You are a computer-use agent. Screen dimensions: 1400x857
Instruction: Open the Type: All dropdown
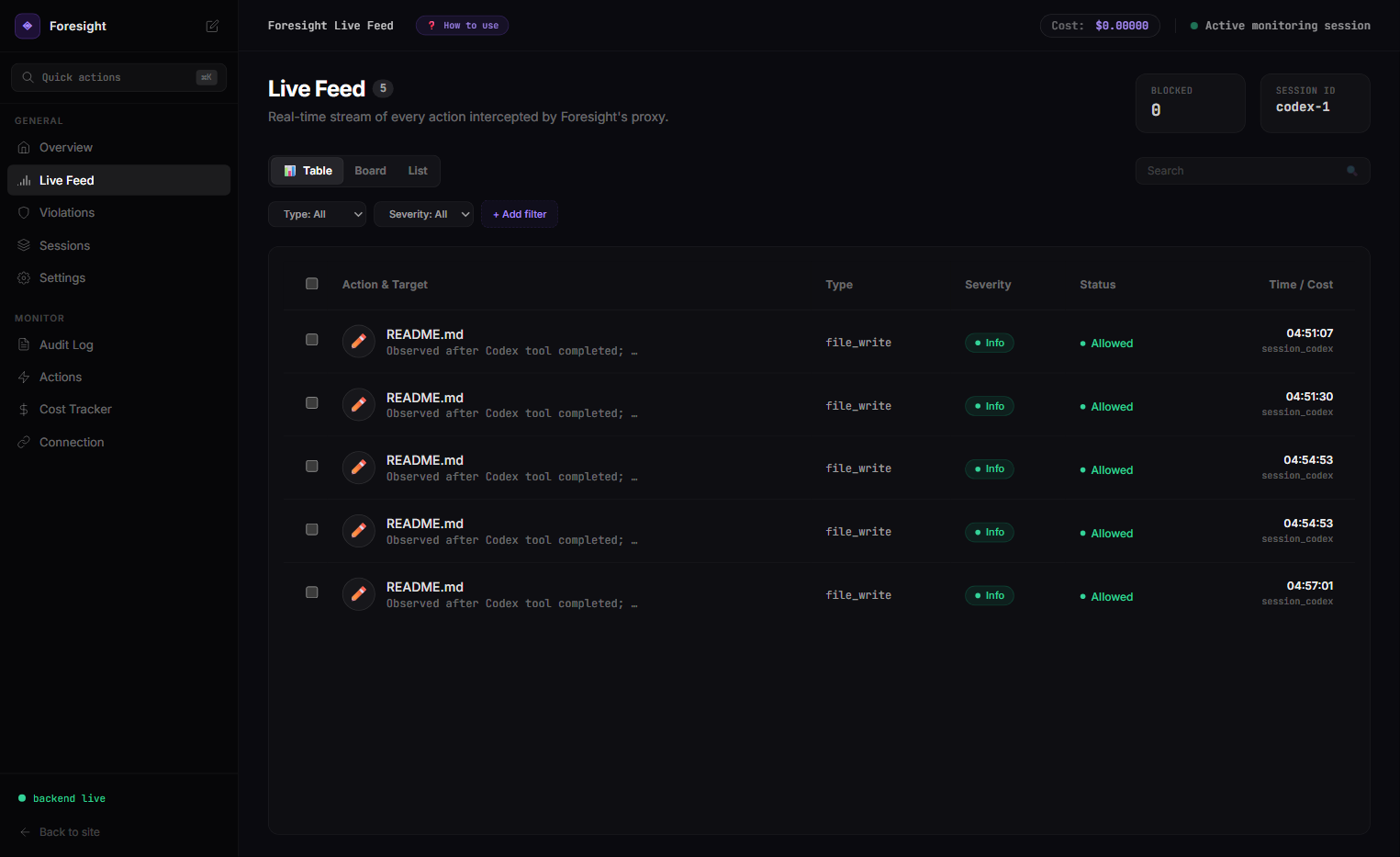pyautogui.click(x=317, y=214)
